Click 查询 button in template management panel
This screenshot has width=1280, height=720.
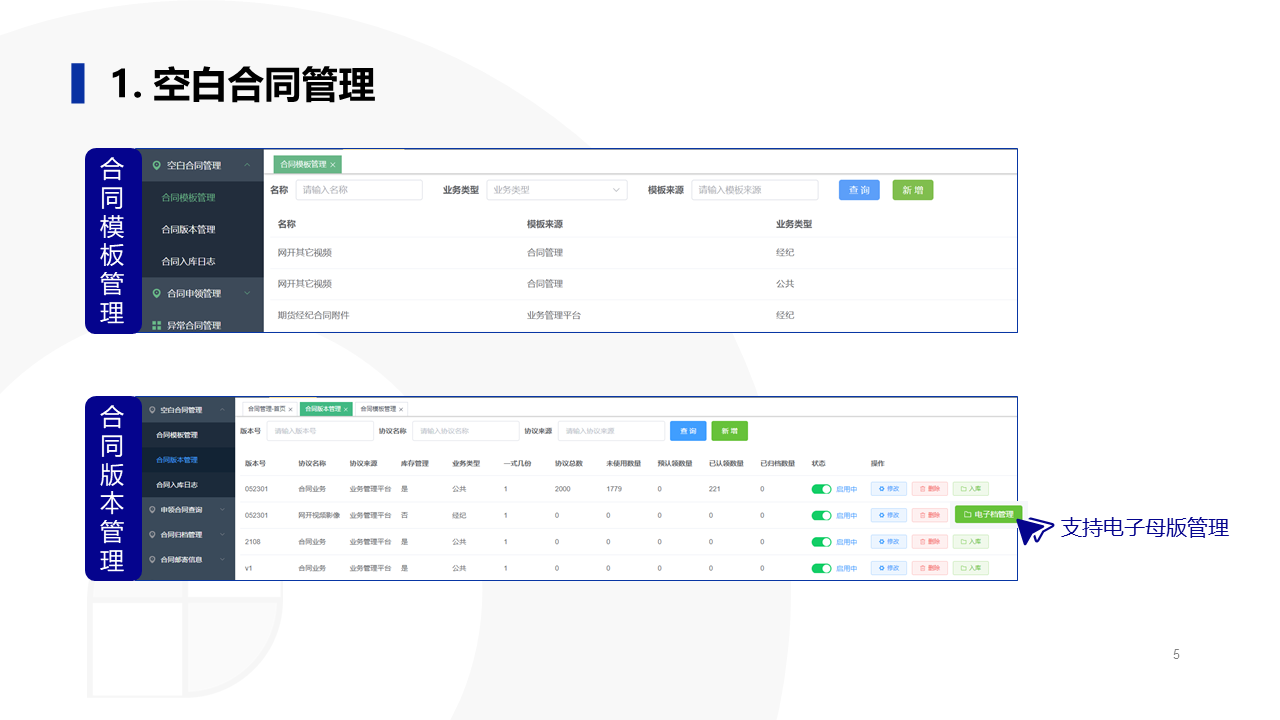[x=859, y=190]
